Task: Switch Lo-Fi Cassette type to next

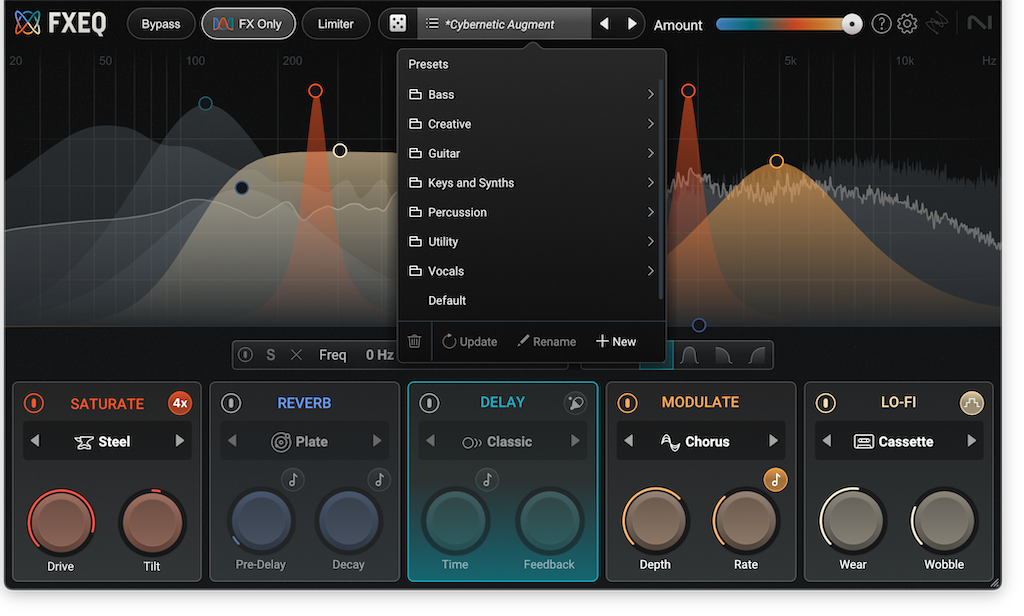Action: pyautogui.click(x=972, y=442)
